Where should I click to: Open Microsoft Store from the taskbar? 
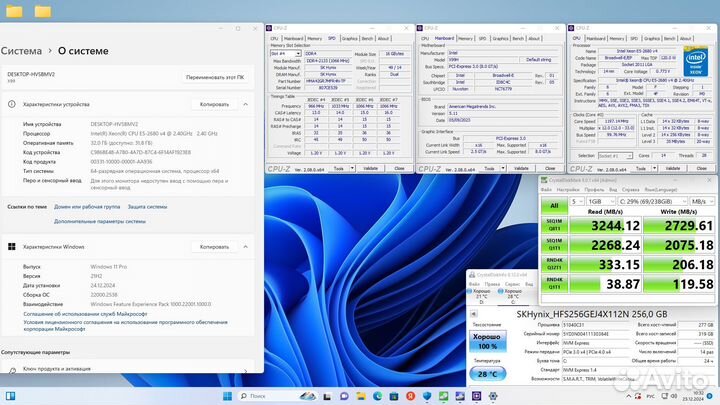point(394,396)
